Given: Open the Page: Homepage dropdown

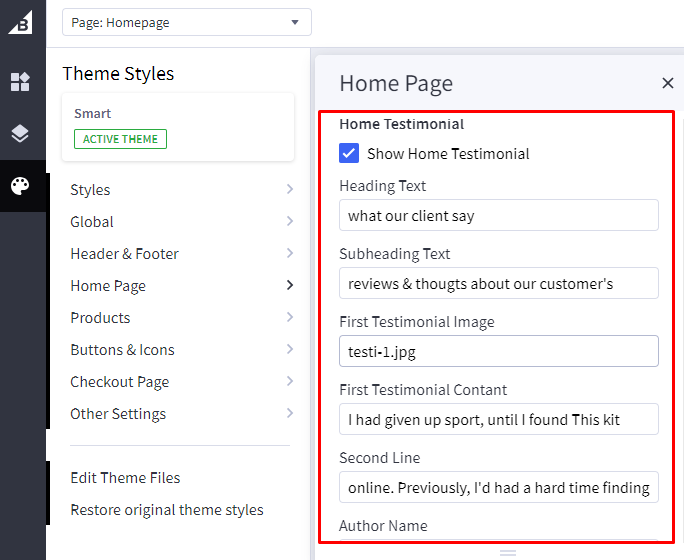Looking at the screenshot, I should 186,22.
